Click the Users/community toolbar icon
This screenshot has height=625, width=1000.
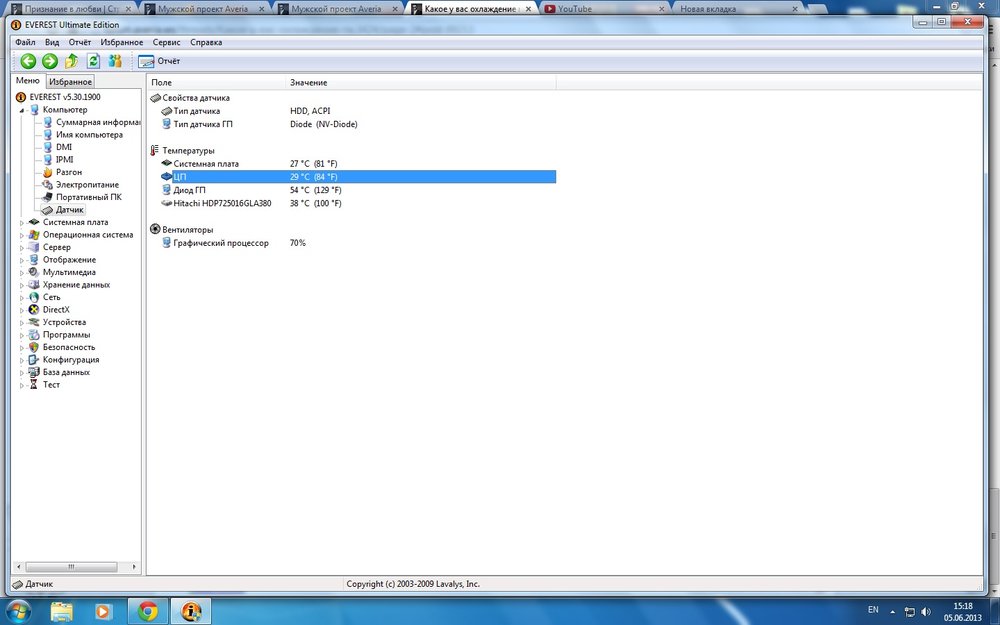pos(115,61)
